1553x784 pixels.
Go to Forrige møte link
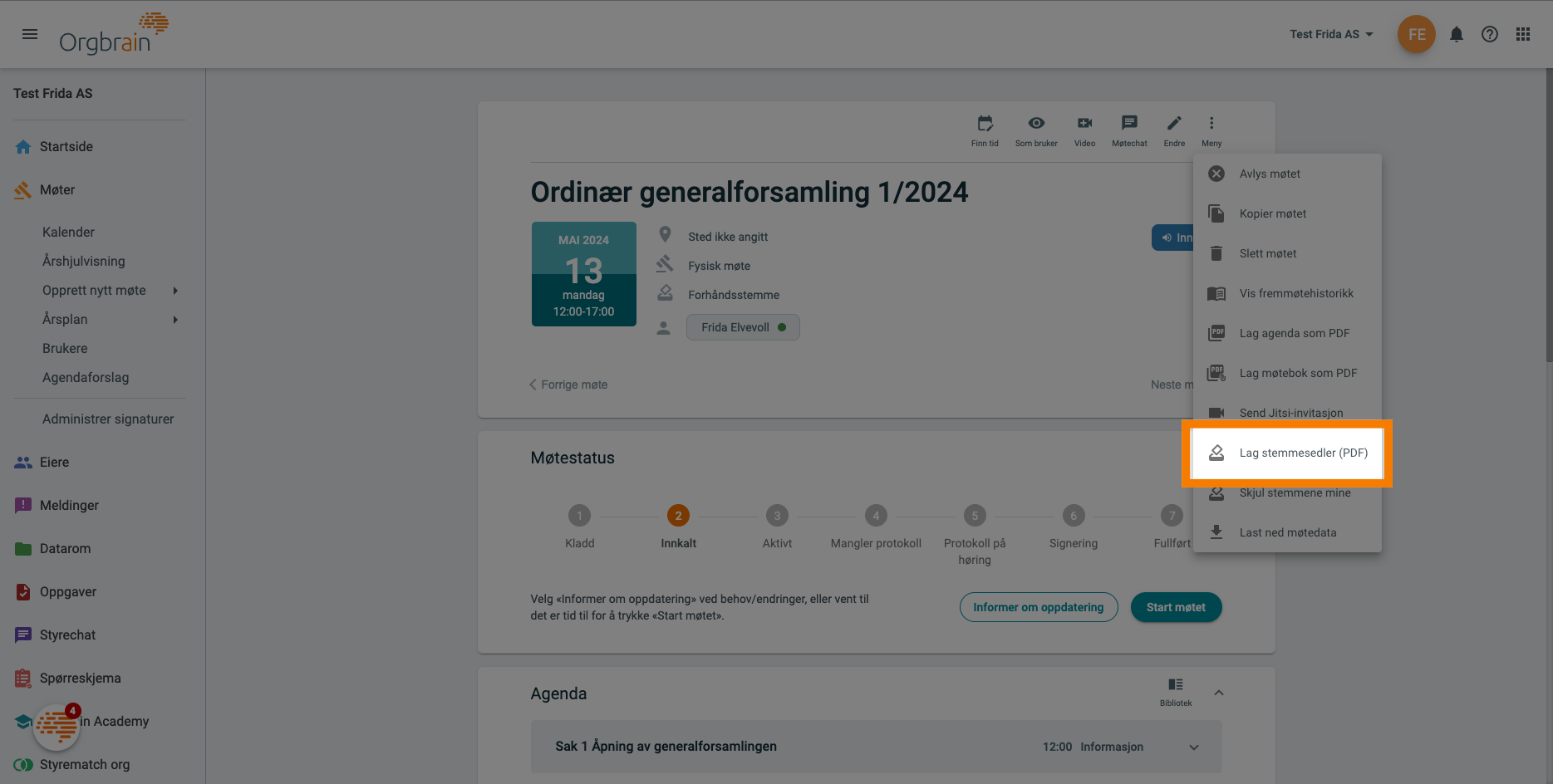568,385
